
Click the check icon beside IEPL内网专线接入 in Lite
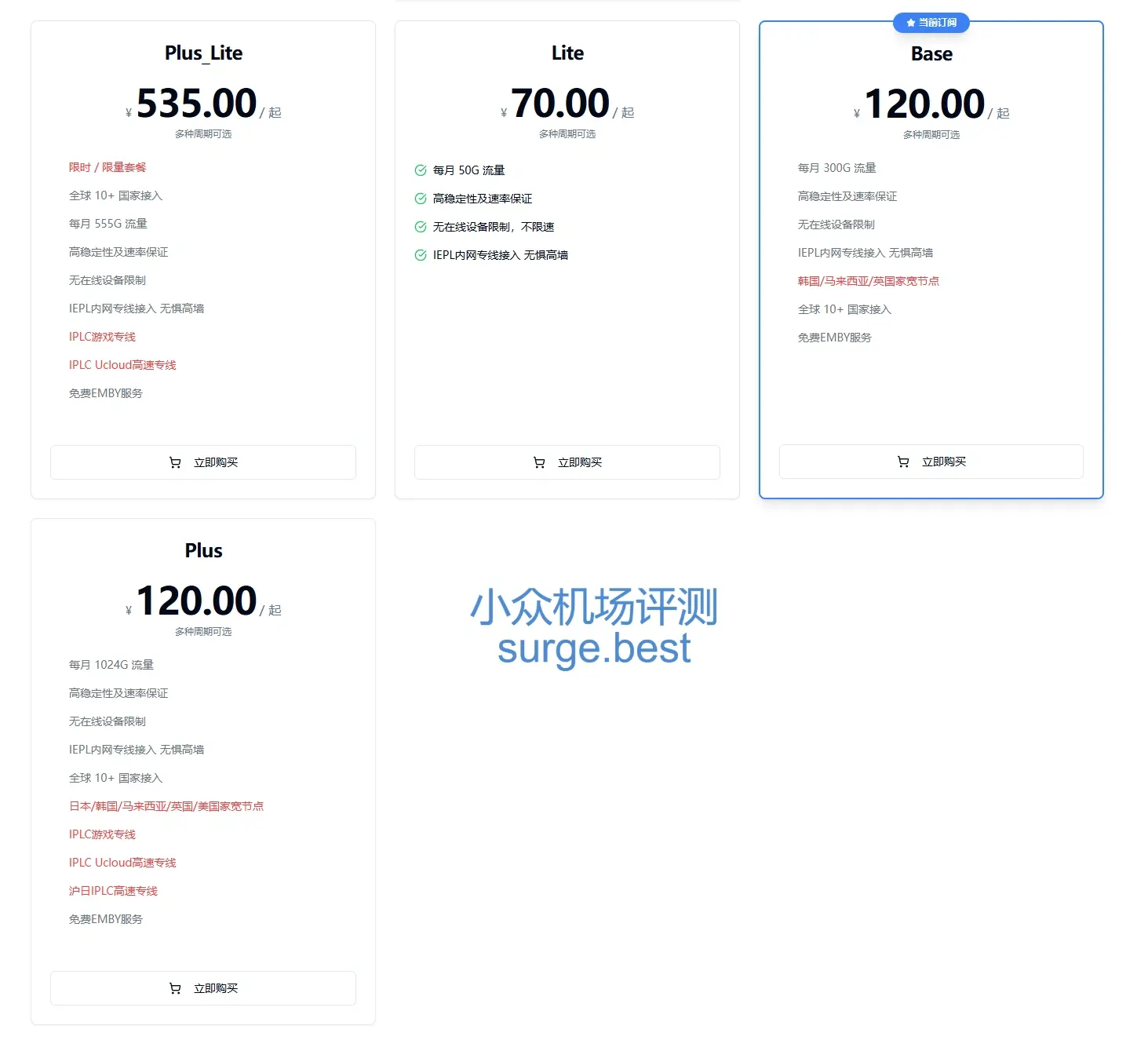point(421,255)
